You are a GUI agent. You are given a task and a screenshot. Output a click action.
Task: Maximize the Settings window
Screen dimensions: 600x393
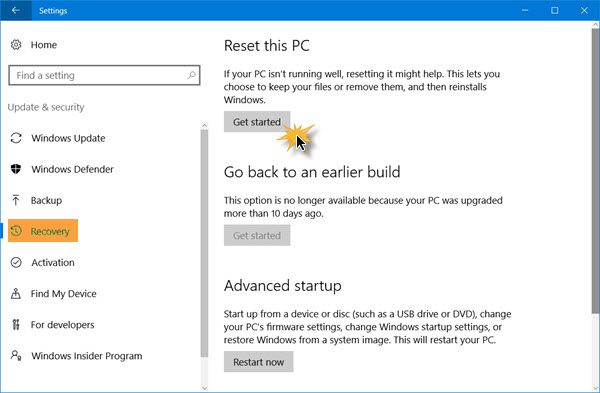click(554, 10)
